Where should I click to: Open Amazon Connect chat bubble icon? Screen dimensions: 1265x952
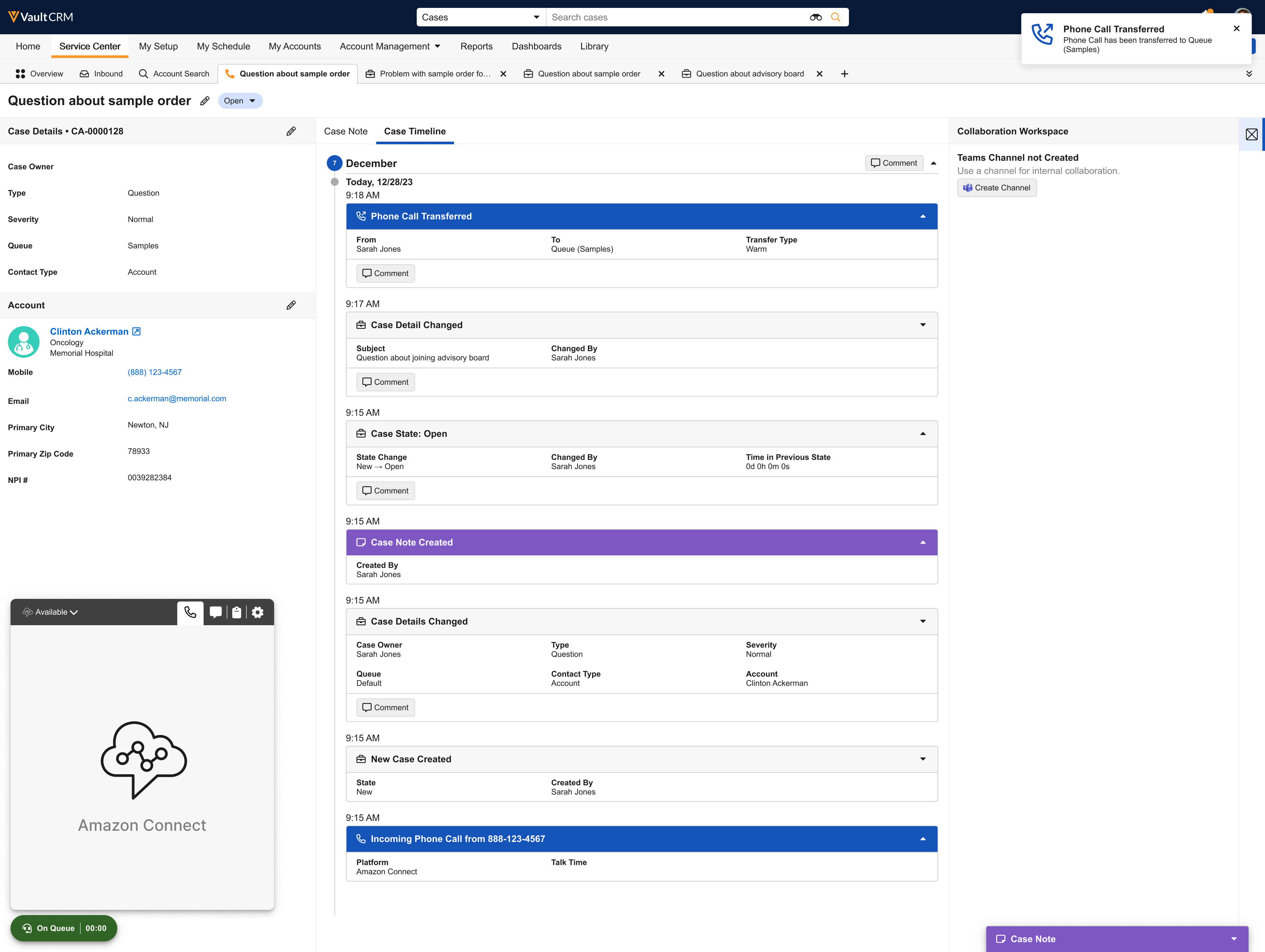[x=215, y=612]
